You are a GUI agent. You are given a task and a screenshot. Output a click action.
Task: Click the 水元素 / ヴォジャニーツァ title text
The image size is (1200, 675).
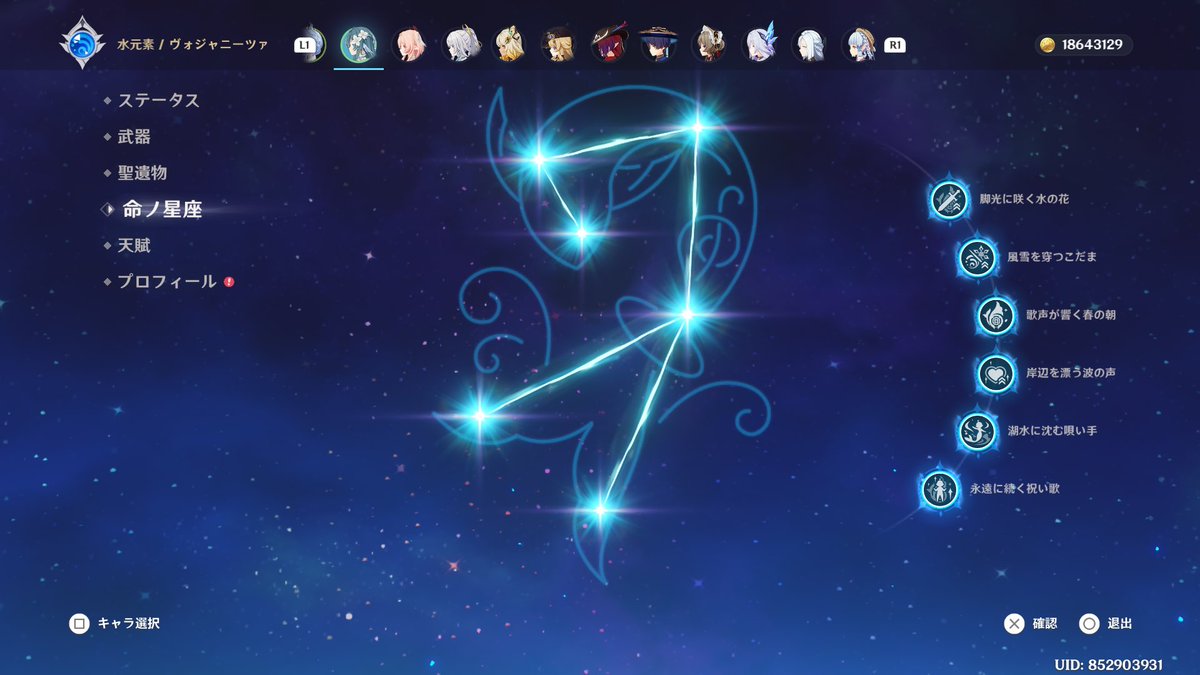(194, 45)
